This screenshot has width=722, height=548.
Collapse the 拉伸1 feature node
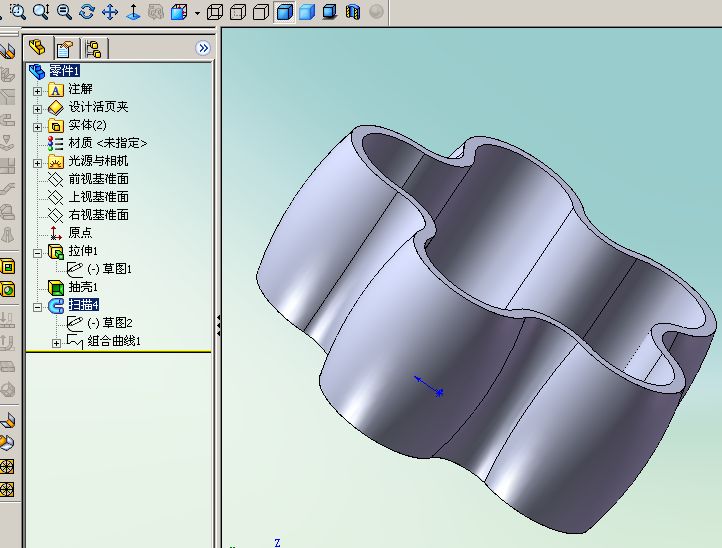tap(38, 253)
